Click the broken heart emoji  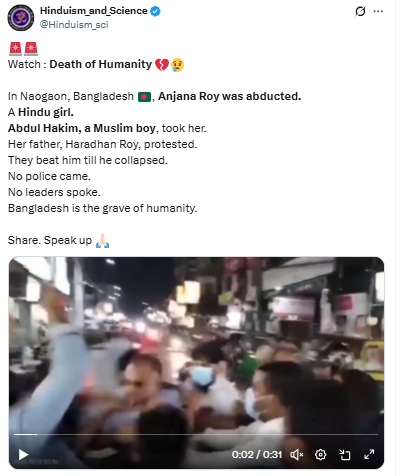162,65
